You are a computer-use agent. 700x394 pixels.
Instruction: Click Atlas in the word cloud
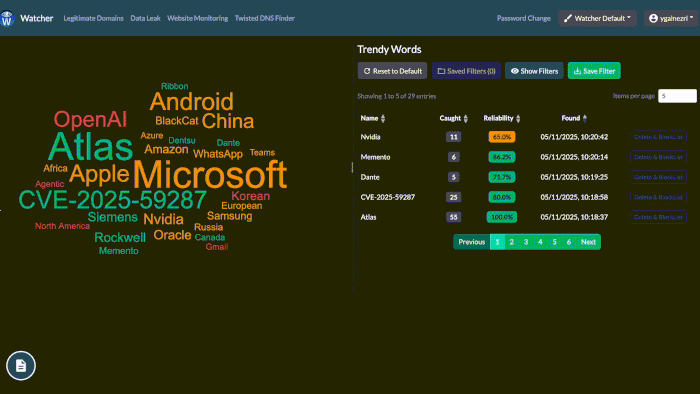point(90,146)
